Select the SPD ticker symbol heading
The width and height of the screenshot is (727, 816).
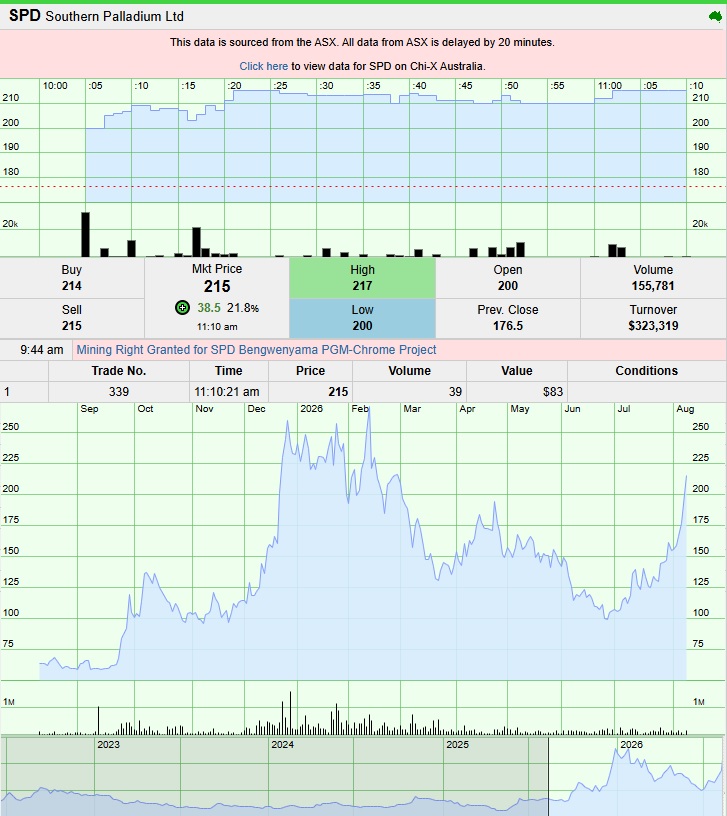[24, 16]
